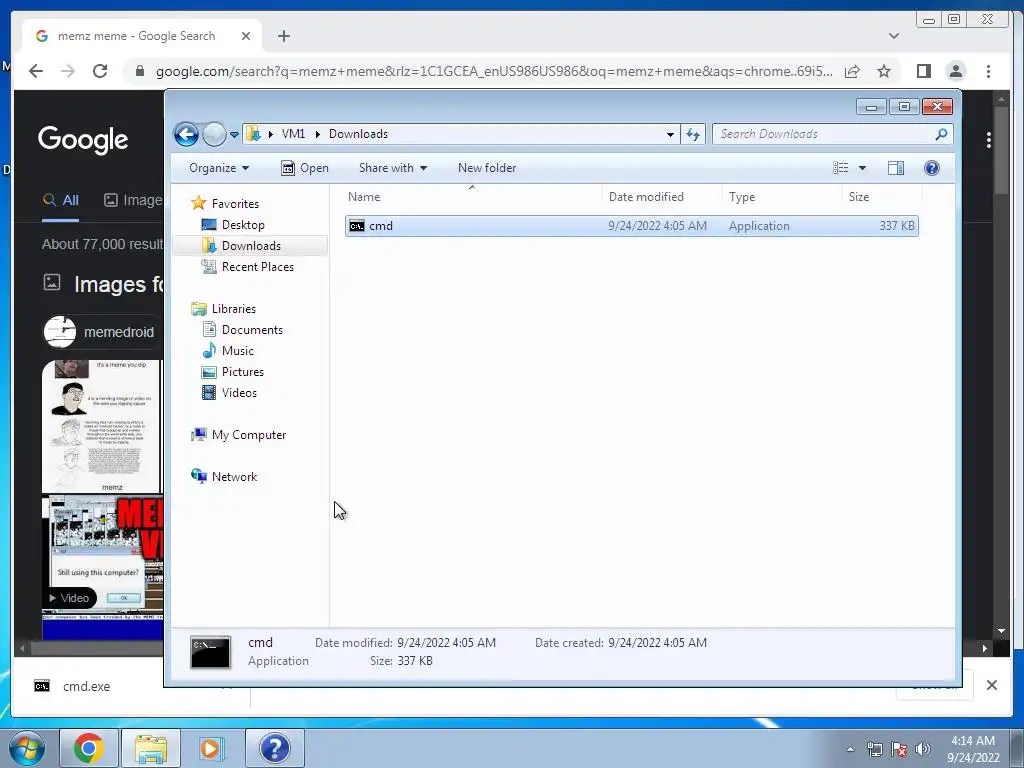1024x768 pixels.
Task: Open the Windows Start menu
Action: [x=27, y=748]
